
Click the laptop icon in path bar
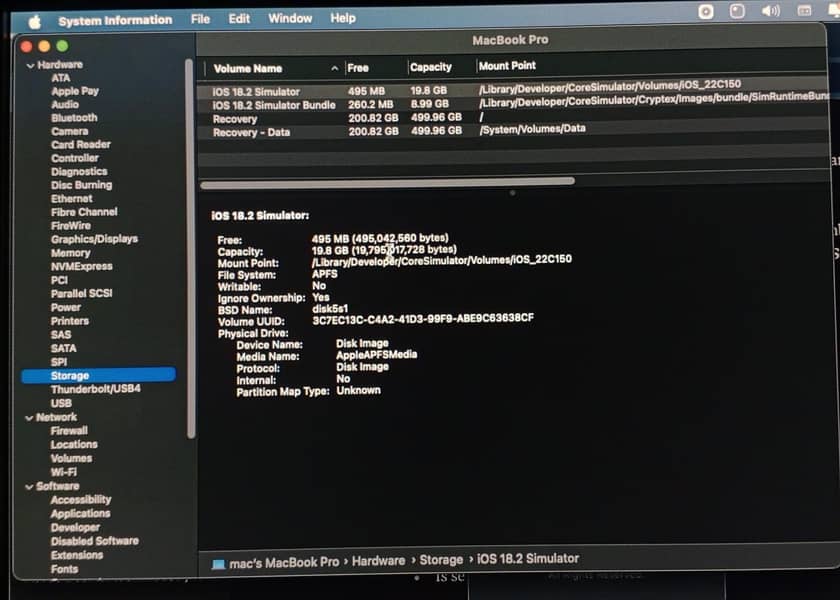(218, 564)
